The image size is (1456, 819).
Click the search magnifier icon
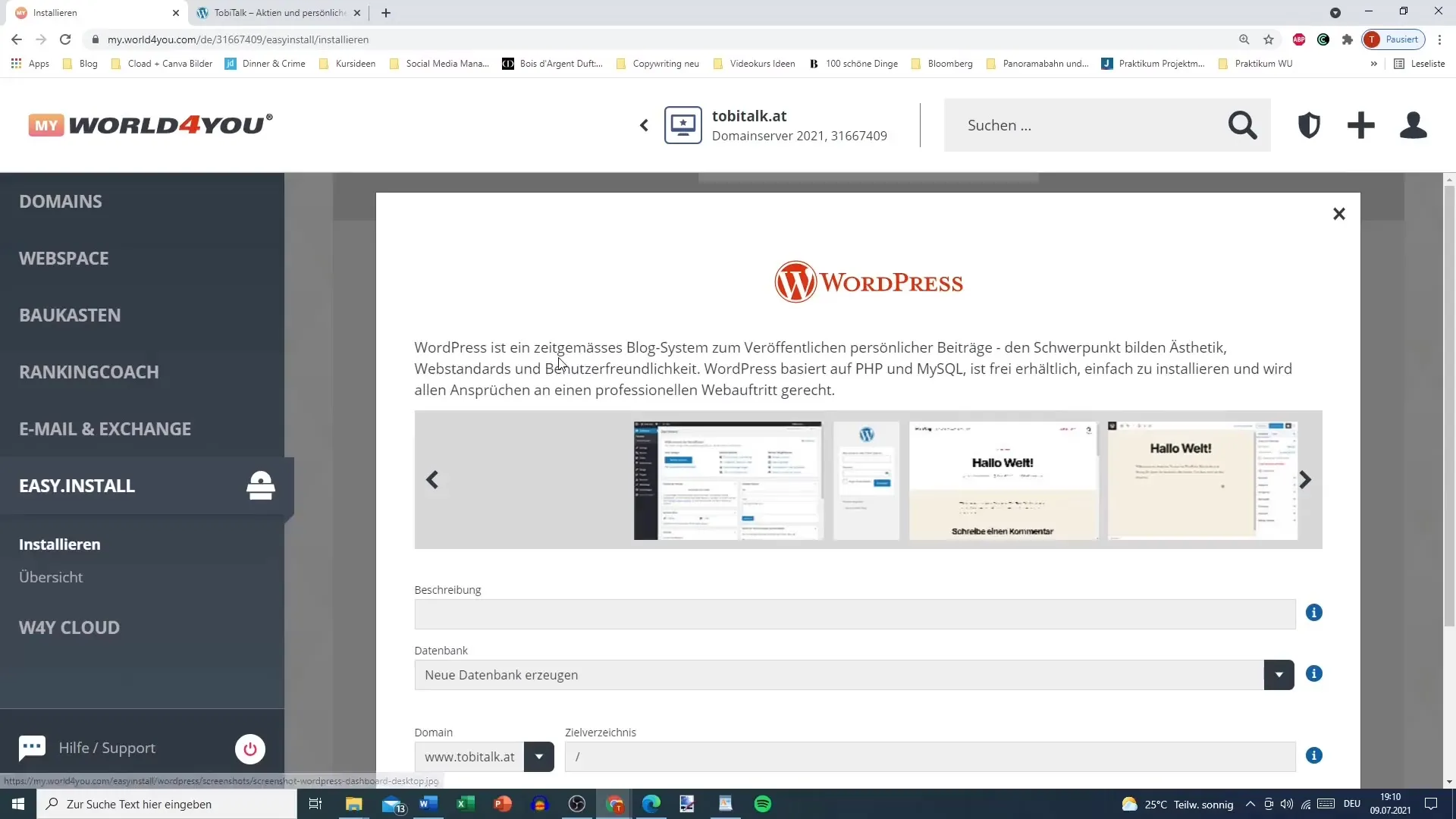point(1242,125)
